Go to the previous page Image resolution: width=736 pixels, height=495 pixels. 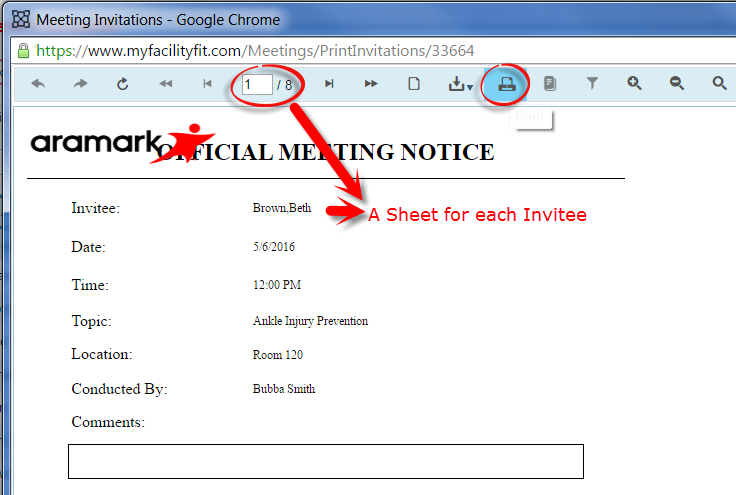(x=207, y=84)
